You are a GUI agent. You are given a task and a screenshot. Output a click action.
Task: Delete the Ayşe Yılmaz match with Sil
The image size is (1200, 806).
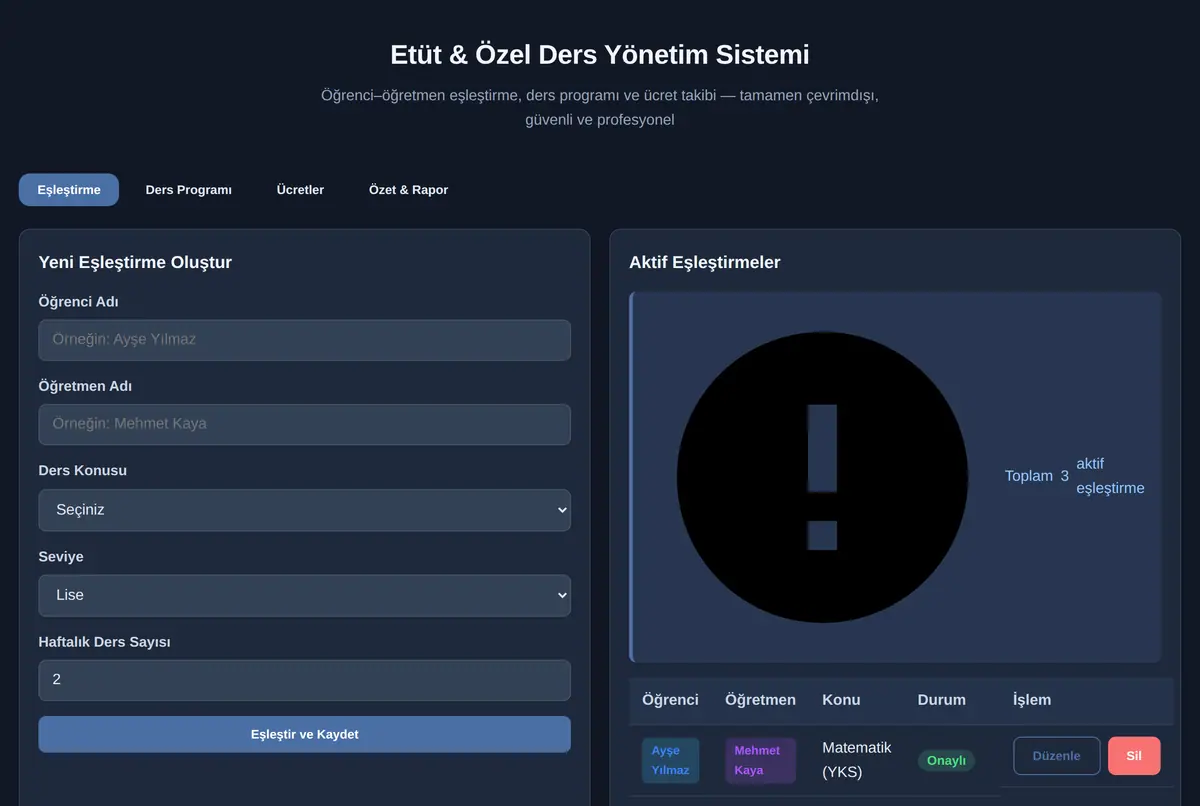click(x=1134, y=756)
